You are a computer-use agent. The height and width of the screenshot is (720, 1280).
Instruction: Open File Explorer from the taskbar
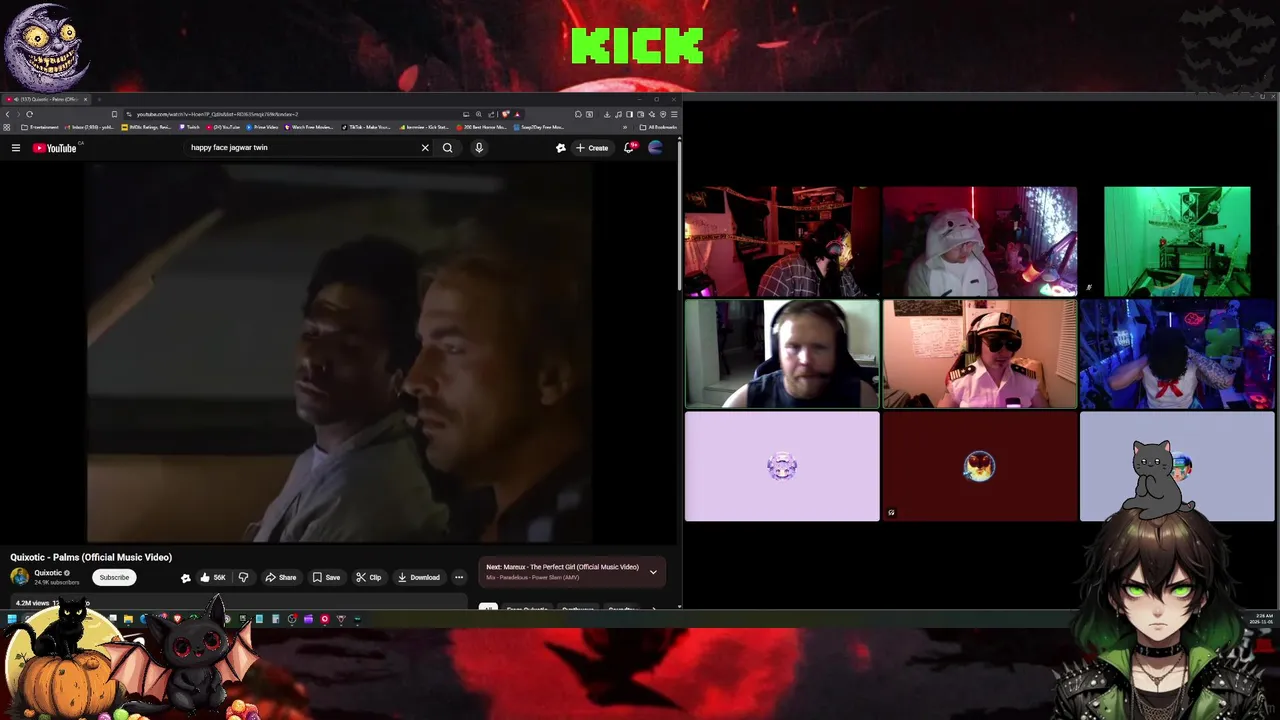coord(128,619)
